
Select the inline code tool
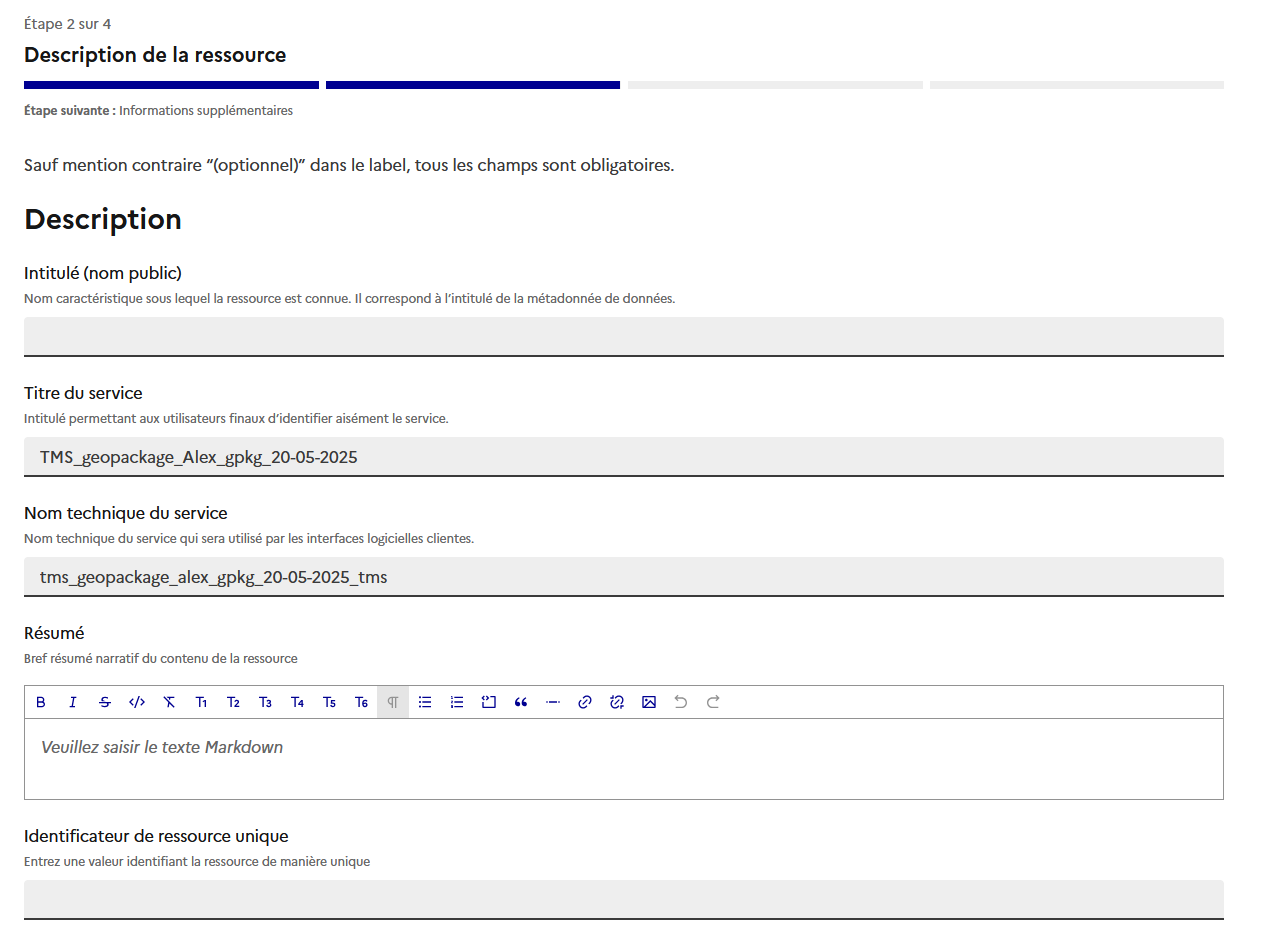[x=136, y=702]
